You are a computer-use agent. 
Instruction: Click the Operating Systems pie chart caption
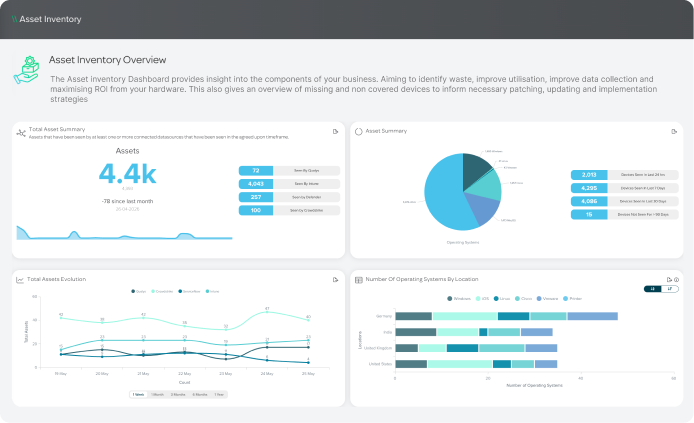[463, 242]
